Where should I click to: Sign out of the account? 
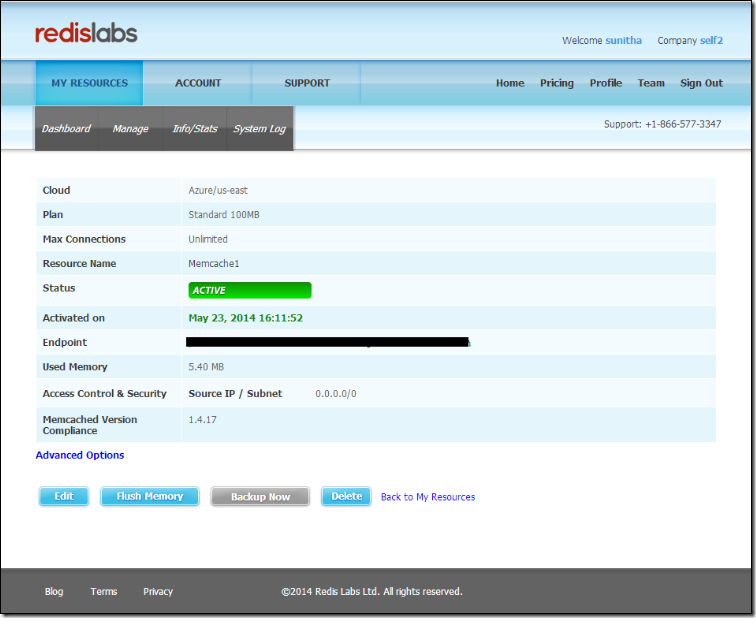pyautogui.click(x=702, y=83)
